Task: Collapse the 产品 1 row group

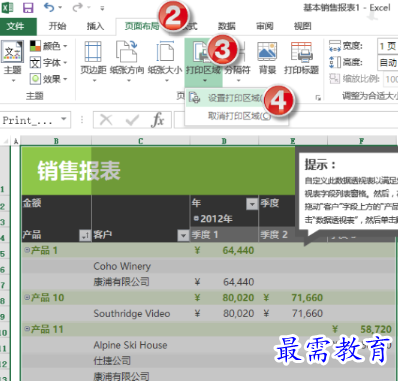Action: pyautogui.click(x=27, y=250)
